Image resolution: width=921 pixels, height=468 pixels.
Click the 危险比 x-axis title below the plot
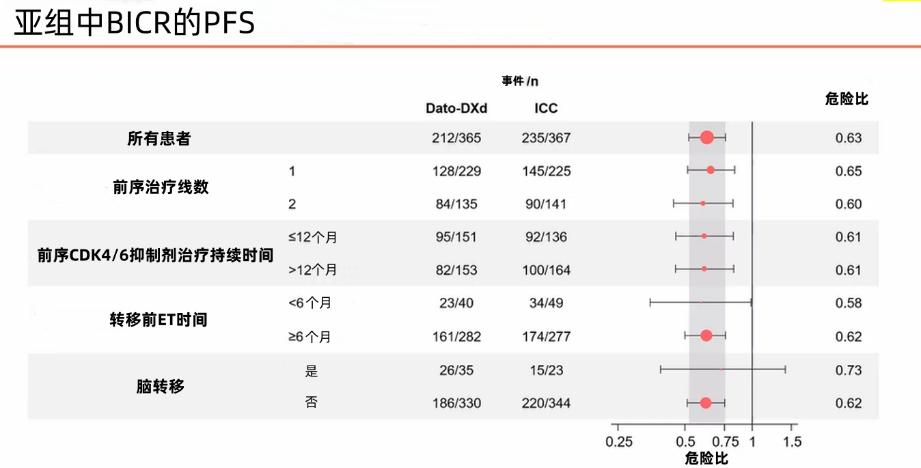[706, 458]
